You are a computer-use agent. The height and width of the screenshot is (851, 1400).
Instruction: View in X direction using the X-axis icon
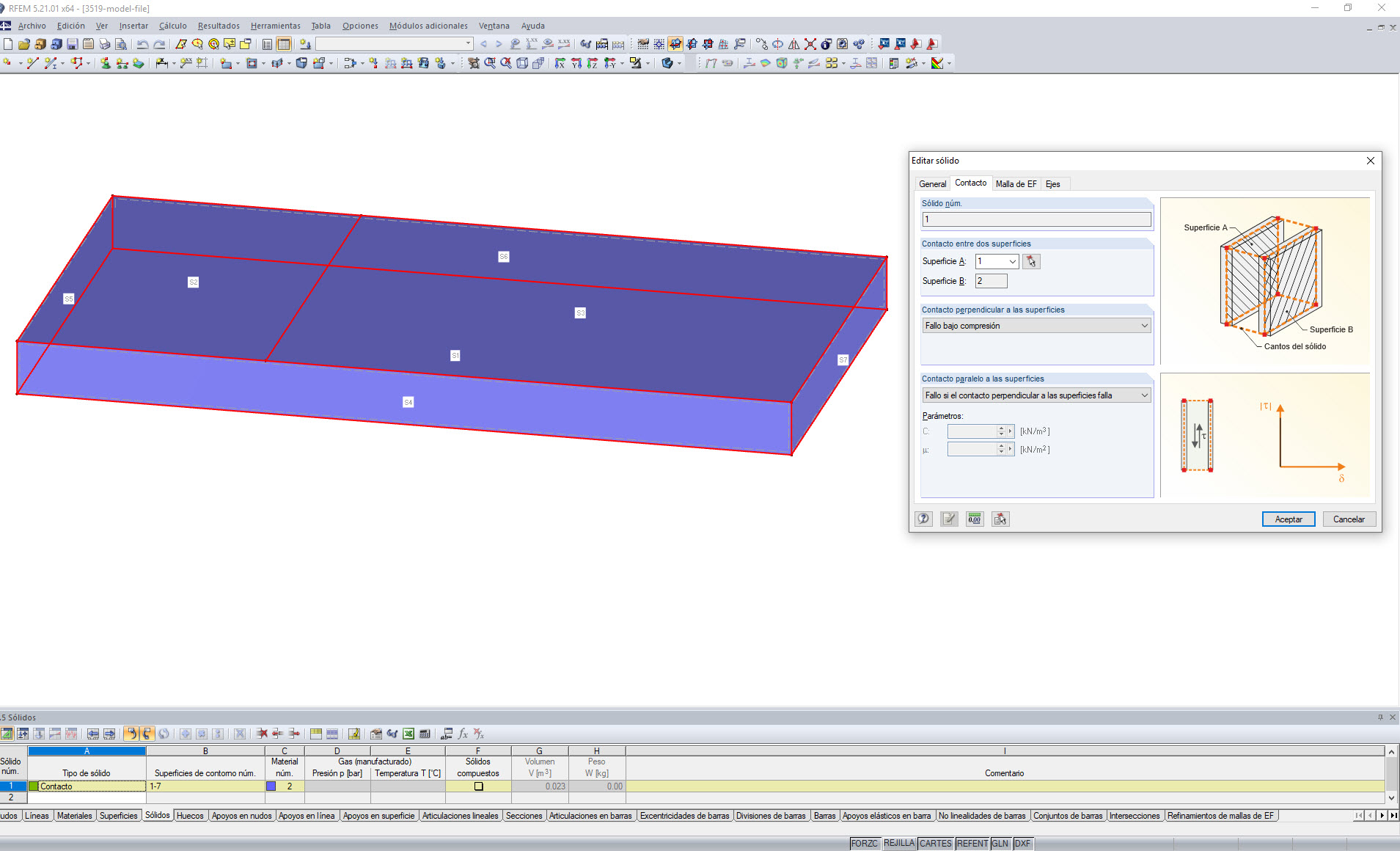[560, 63]
